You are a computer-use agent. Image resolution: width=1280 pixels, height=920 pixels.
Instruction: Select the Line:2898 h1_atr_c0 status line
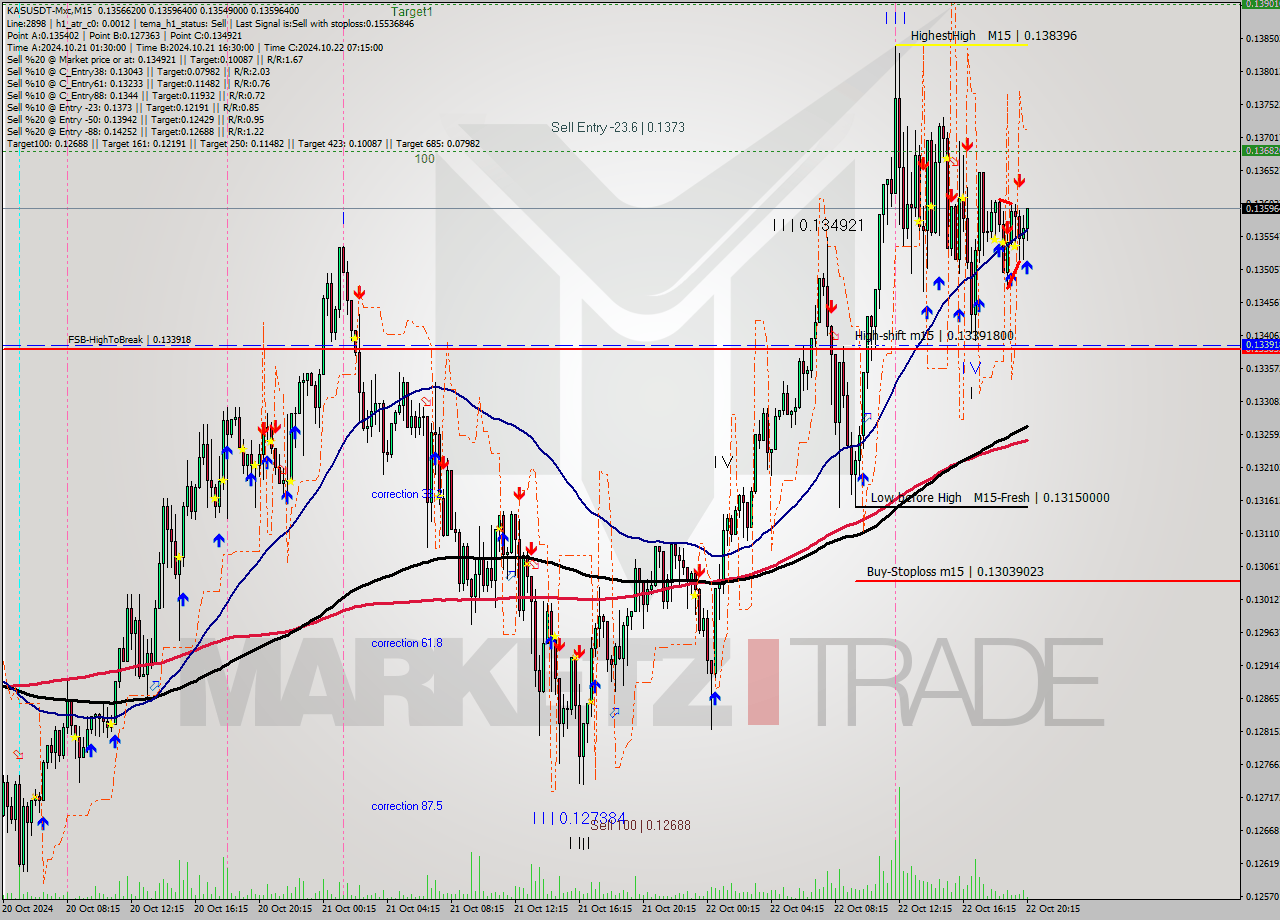pyautogui.click(x=210, y=22)
